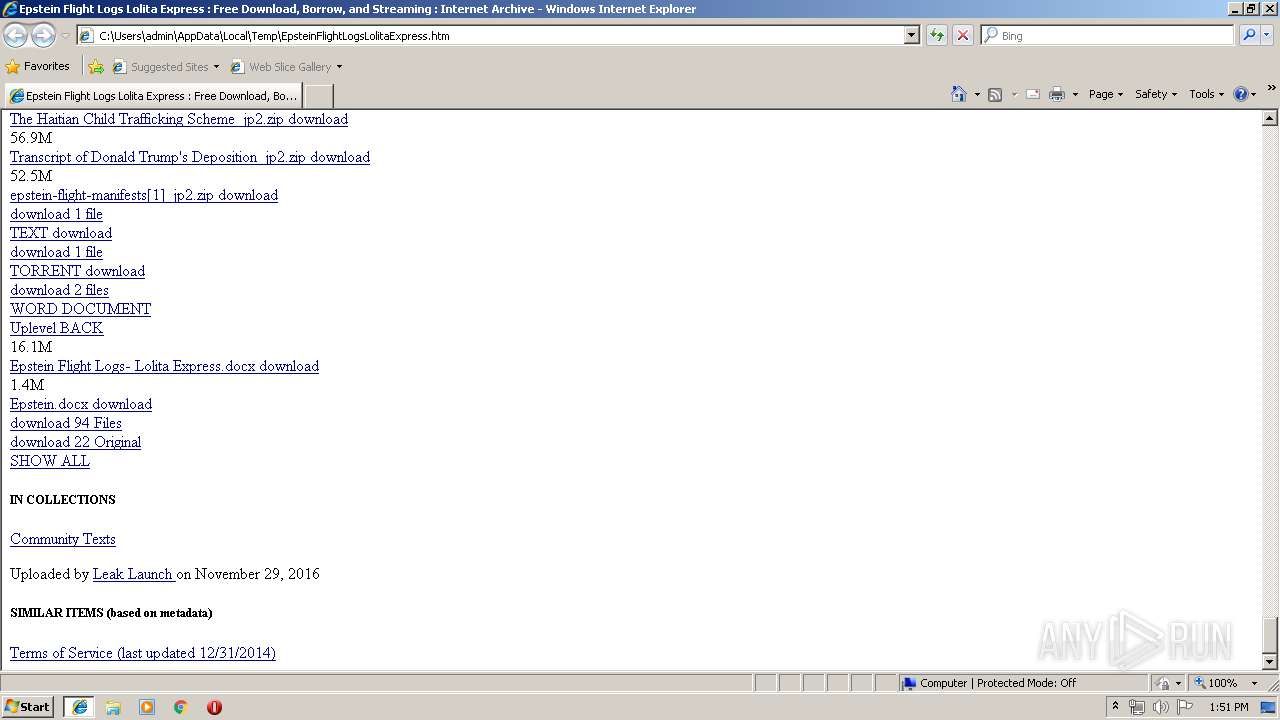The image size is (1280, 720).
Task: Open Windows Explorer folder taskbar icon
Action: (113, 707)
